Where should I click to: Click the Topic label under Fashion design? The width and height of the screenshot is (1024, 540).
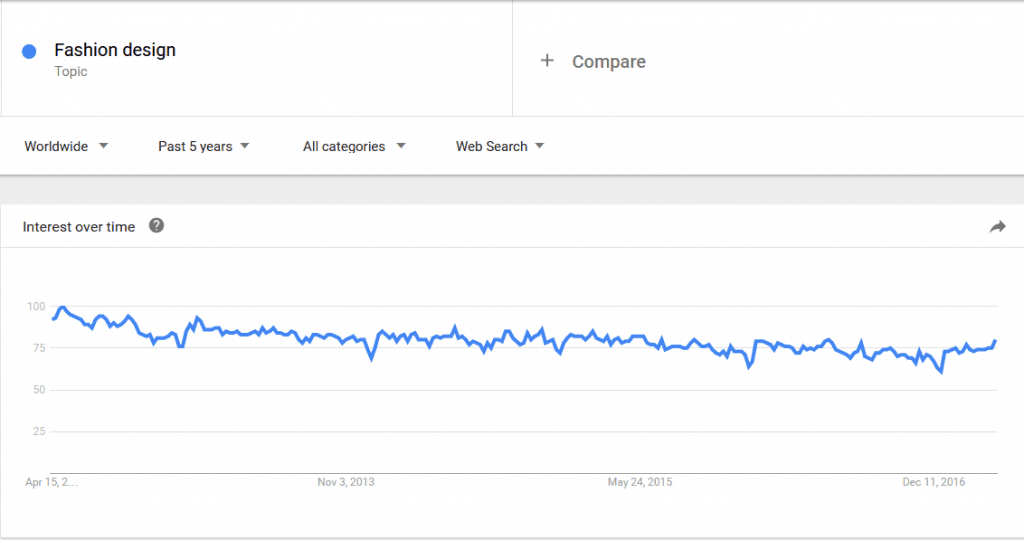[x=71, y=71]
